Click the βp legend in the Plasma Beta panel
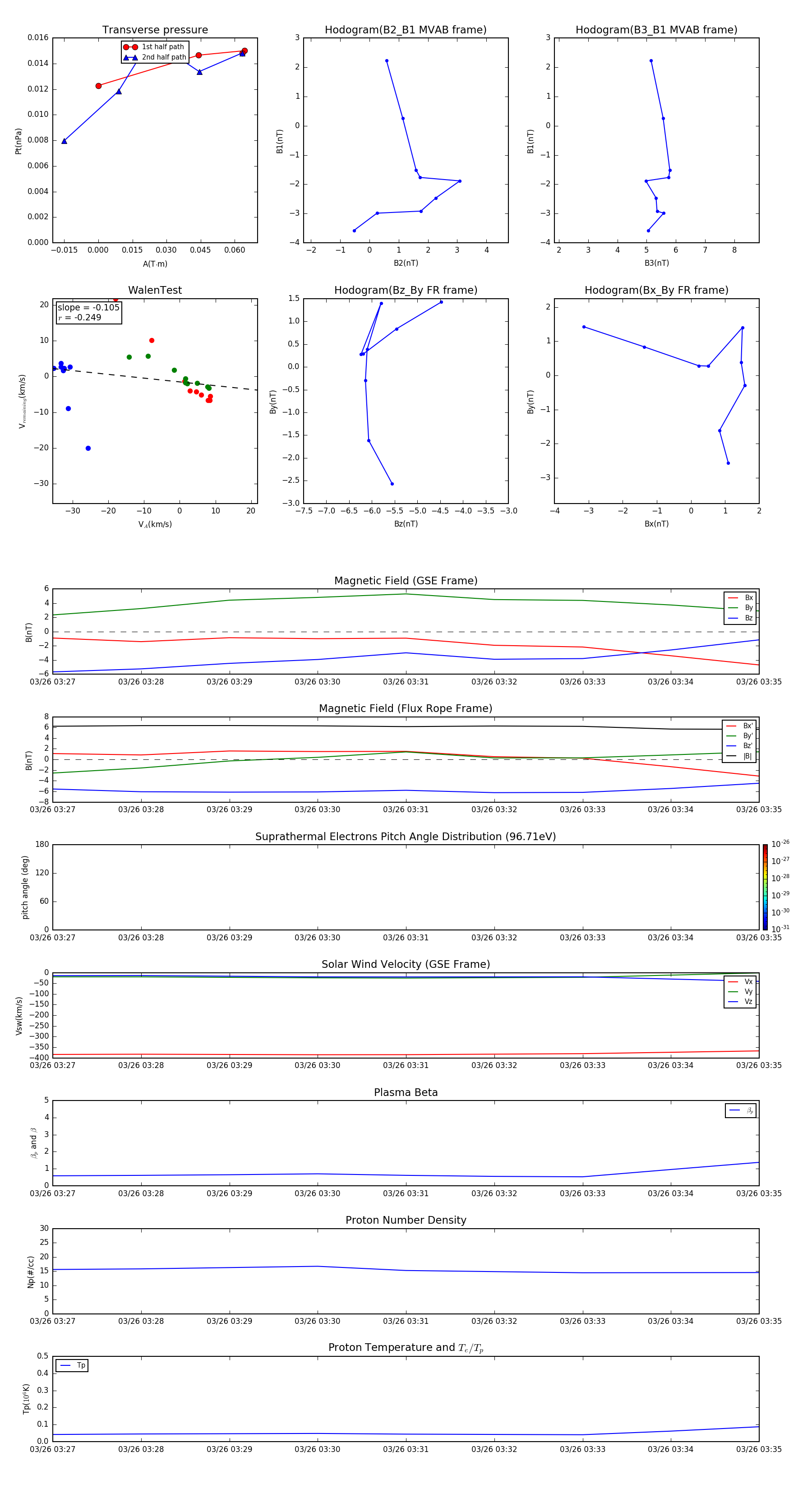The image size is (812, 1489). (741, 1110)
